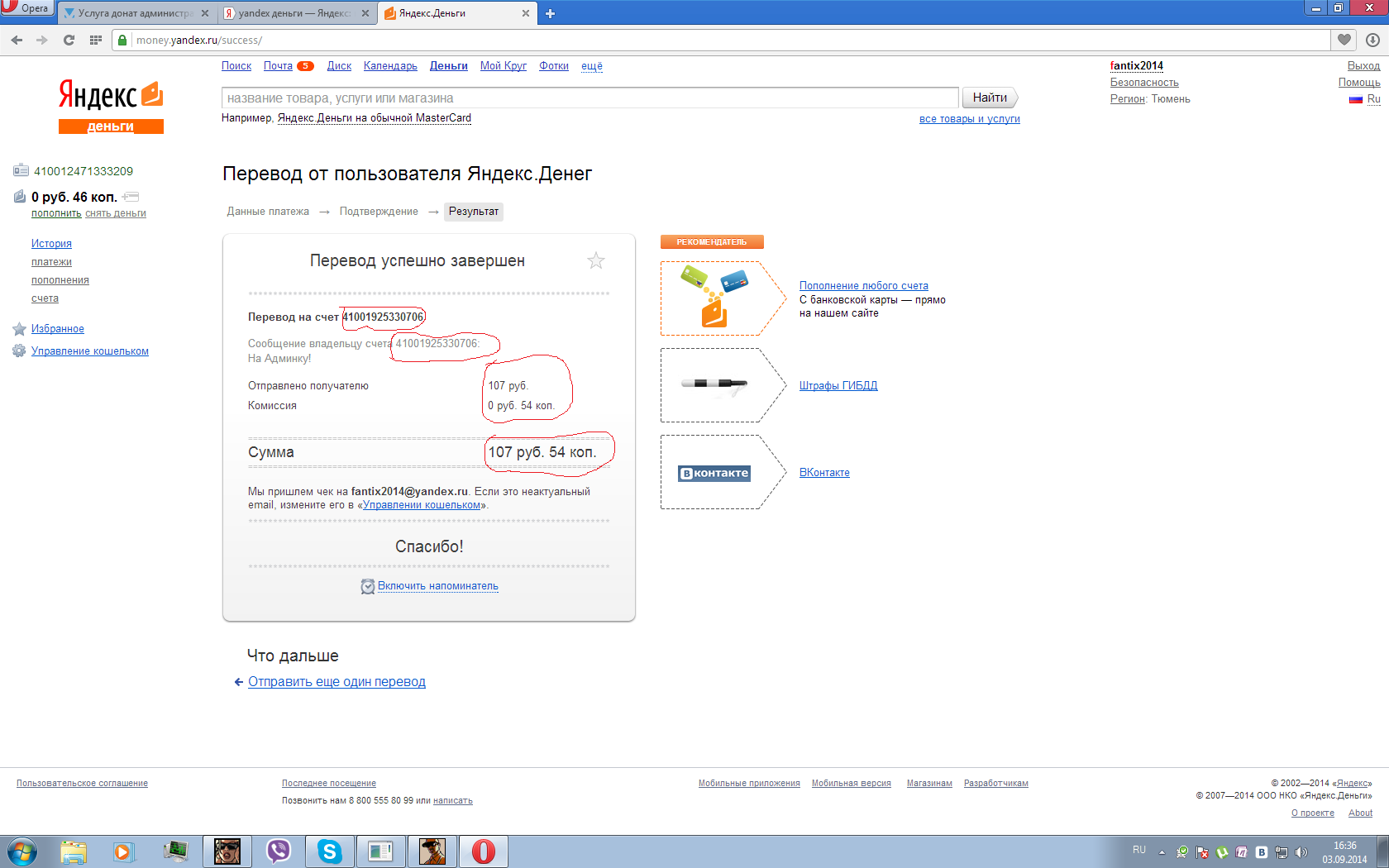The width and height of the screenshot is (1389, 868).
Task: Open the Фотки link
Action: pyautogui.click(x=554, y=66)
